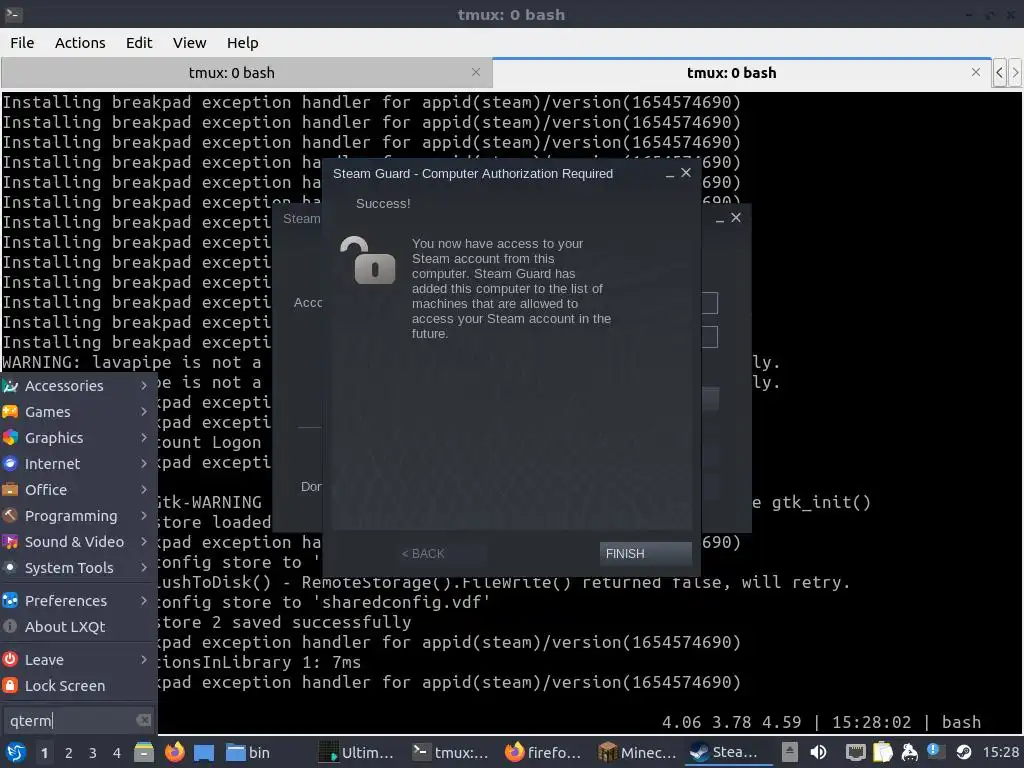Switch to the tmux taskbar window

451,752
